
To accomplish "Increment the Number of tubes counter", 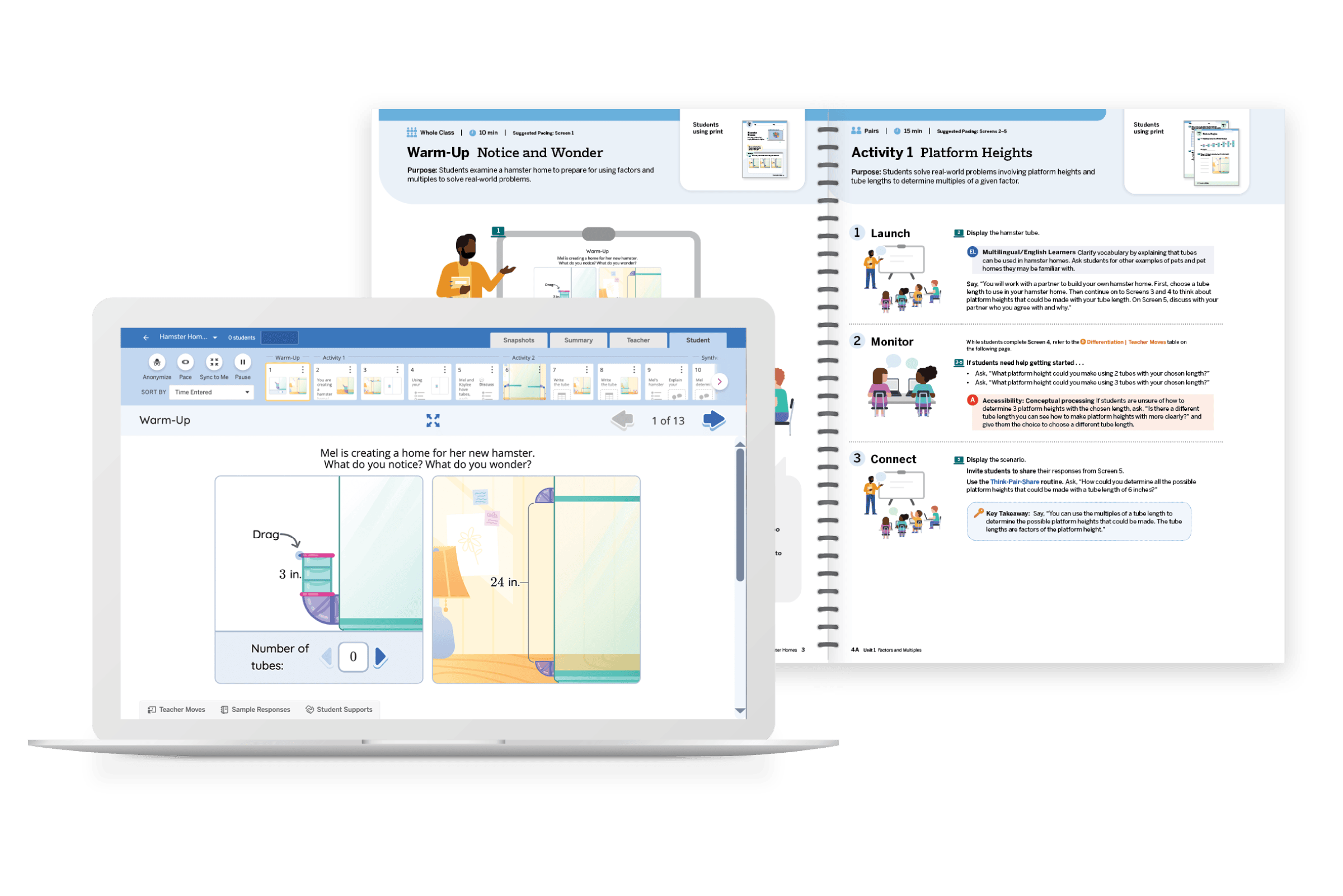I will tap(380, 657).
